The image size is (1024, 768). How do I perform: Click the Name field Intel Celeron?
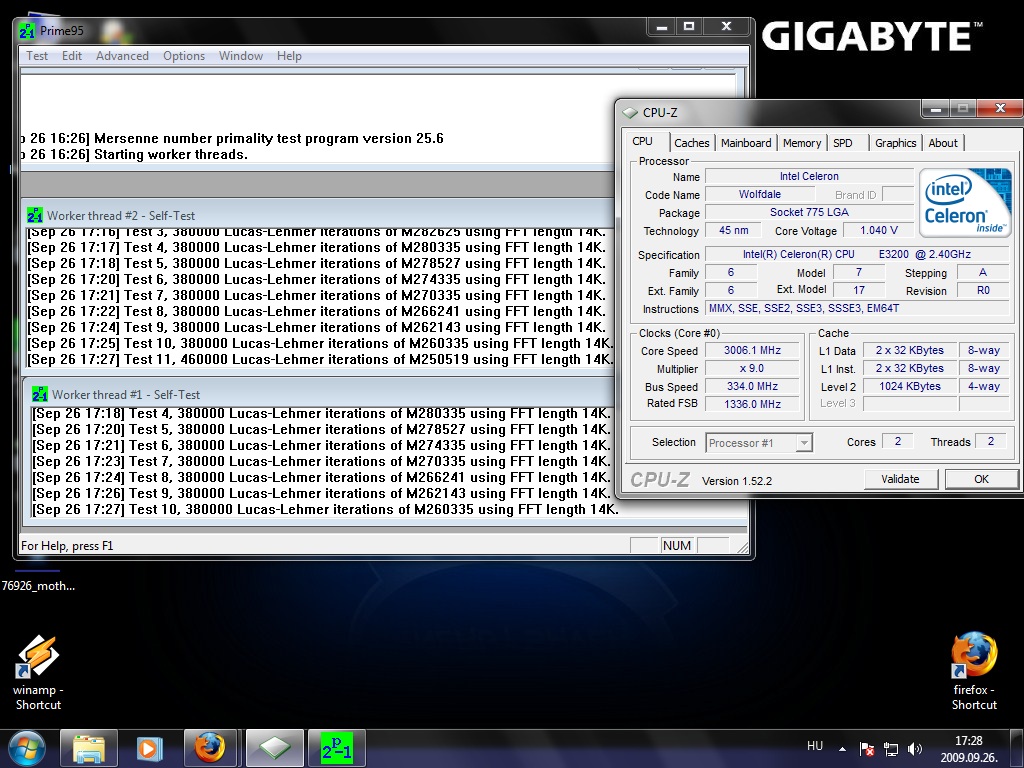[809, 176]
